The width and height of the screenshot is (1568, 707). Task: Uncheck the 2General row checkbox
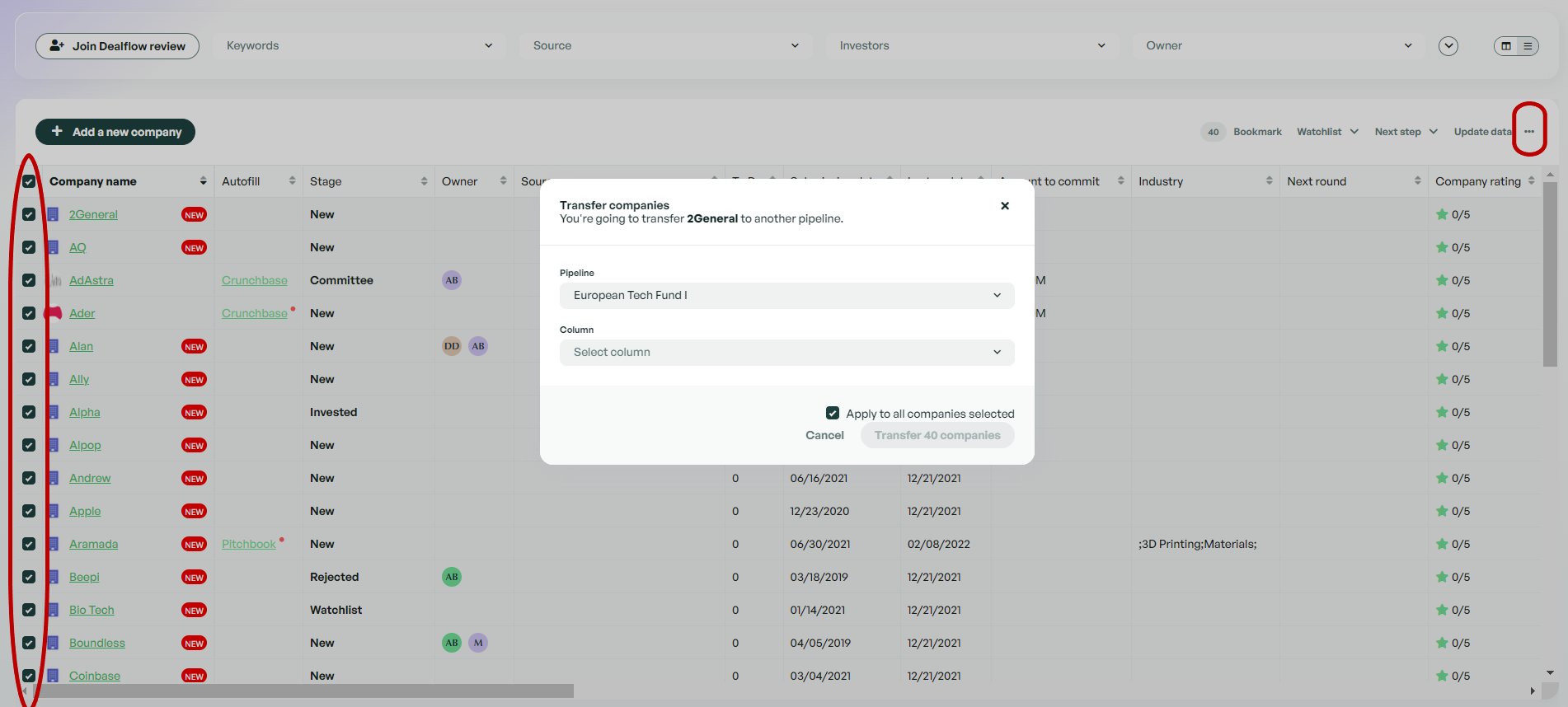coord(29,214)
